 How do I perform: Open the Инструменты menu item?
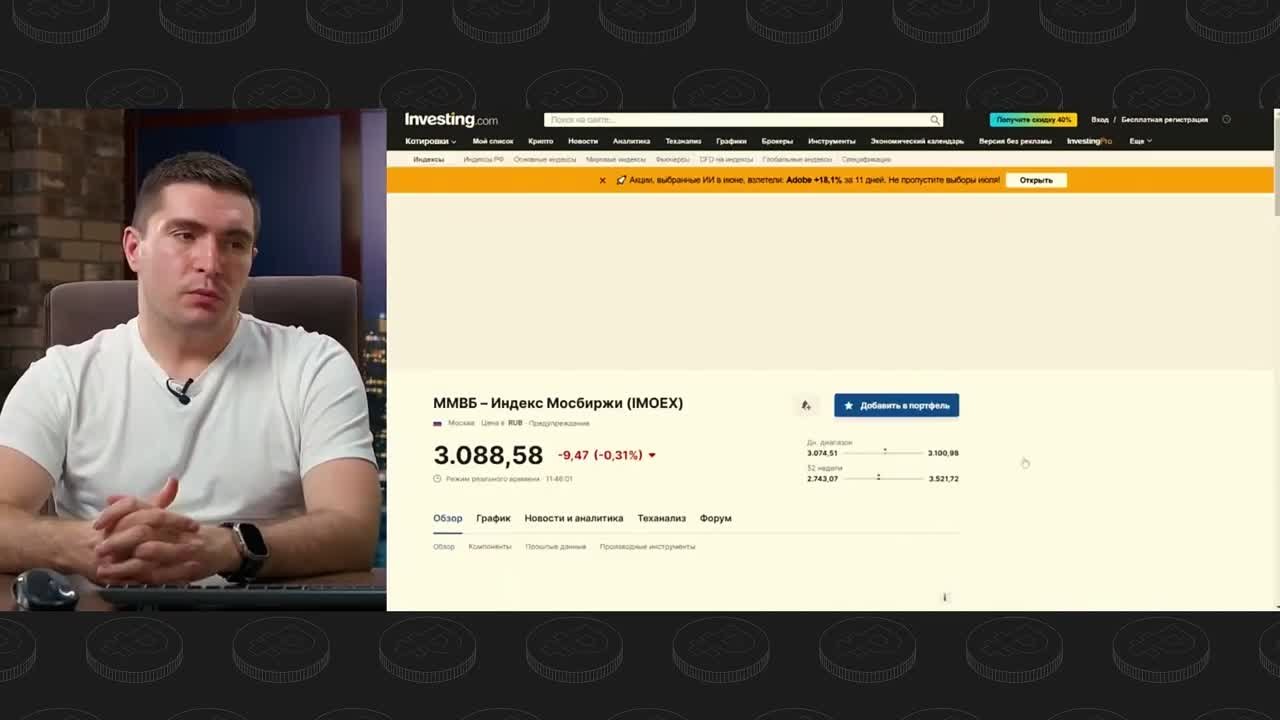(832, 141)
